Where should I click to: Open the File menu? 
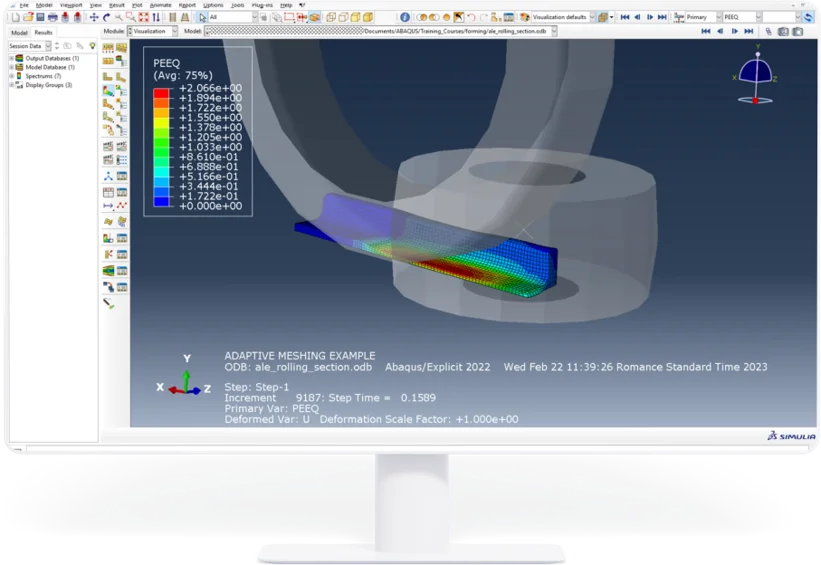[24, 5]
